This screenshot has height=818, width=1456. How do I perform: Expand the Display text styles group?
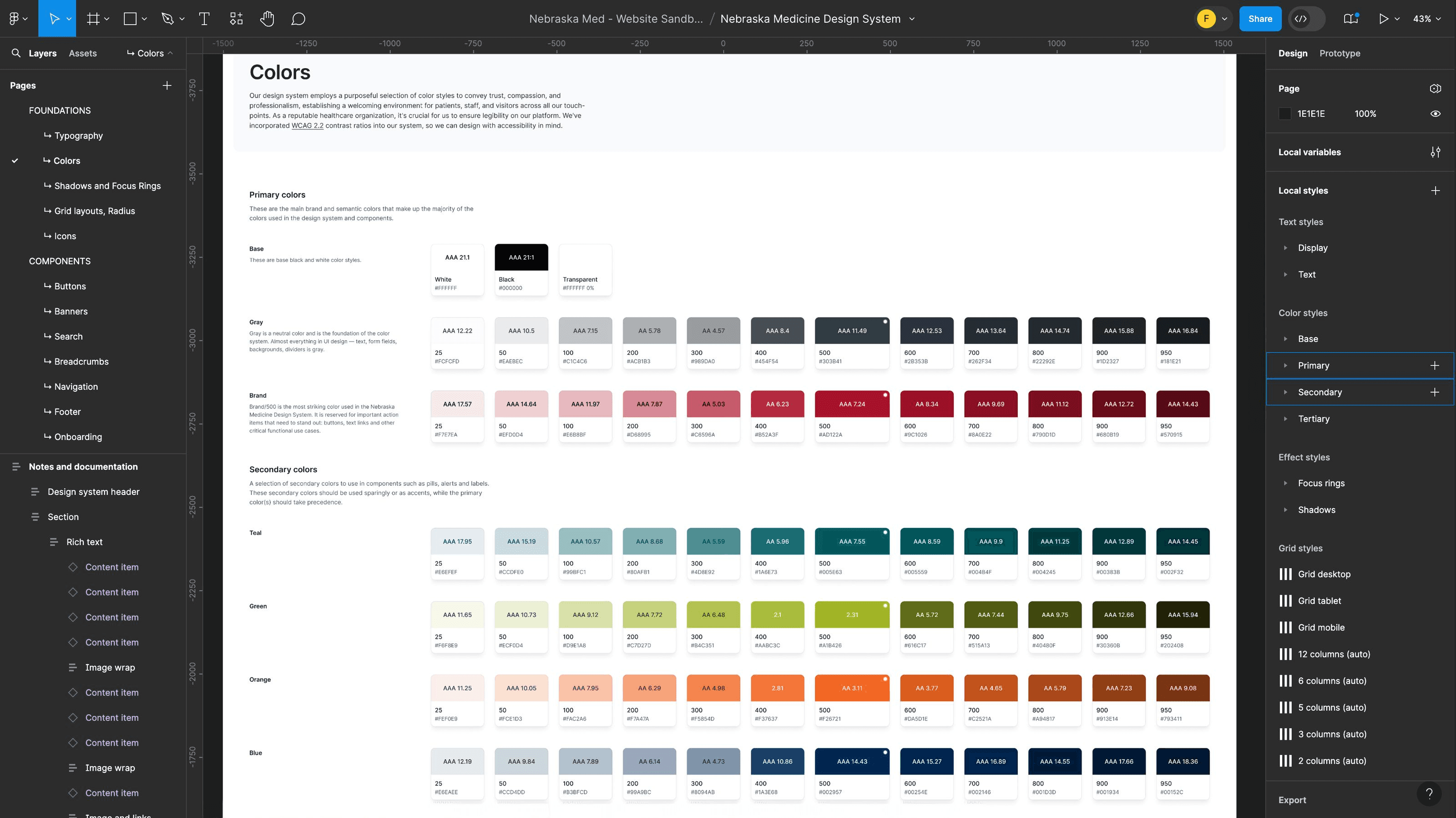1285,248
